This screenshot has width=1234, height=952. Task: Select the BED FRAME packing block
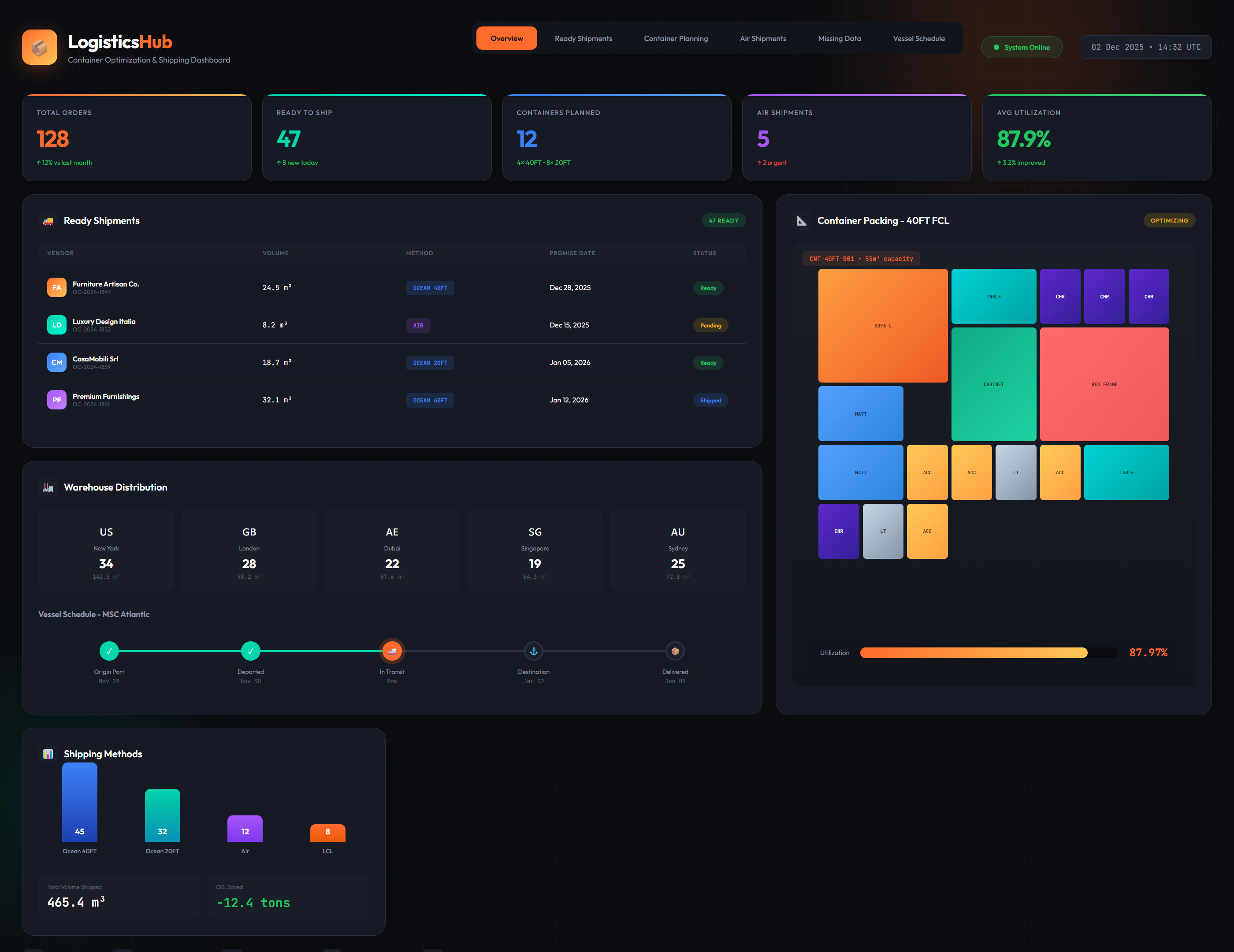(x=1104, y=384)
